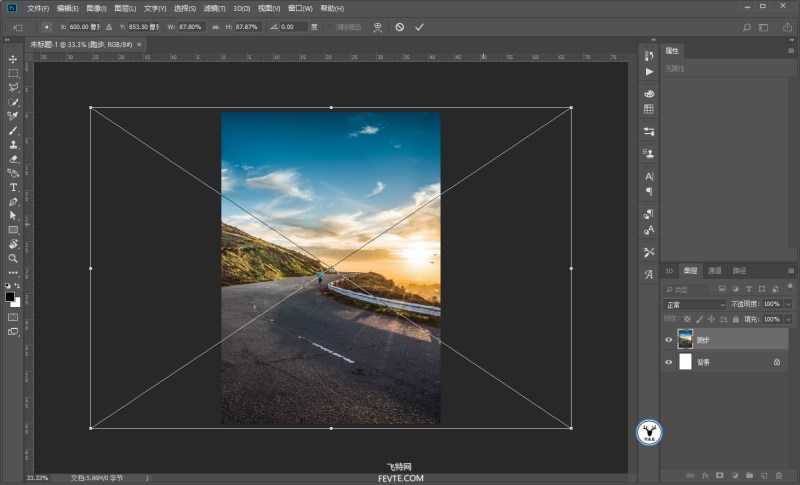Viewport: 800px width, 485px height.
Task: Select the Zoom magnifier tool
Action: [13, 257]
